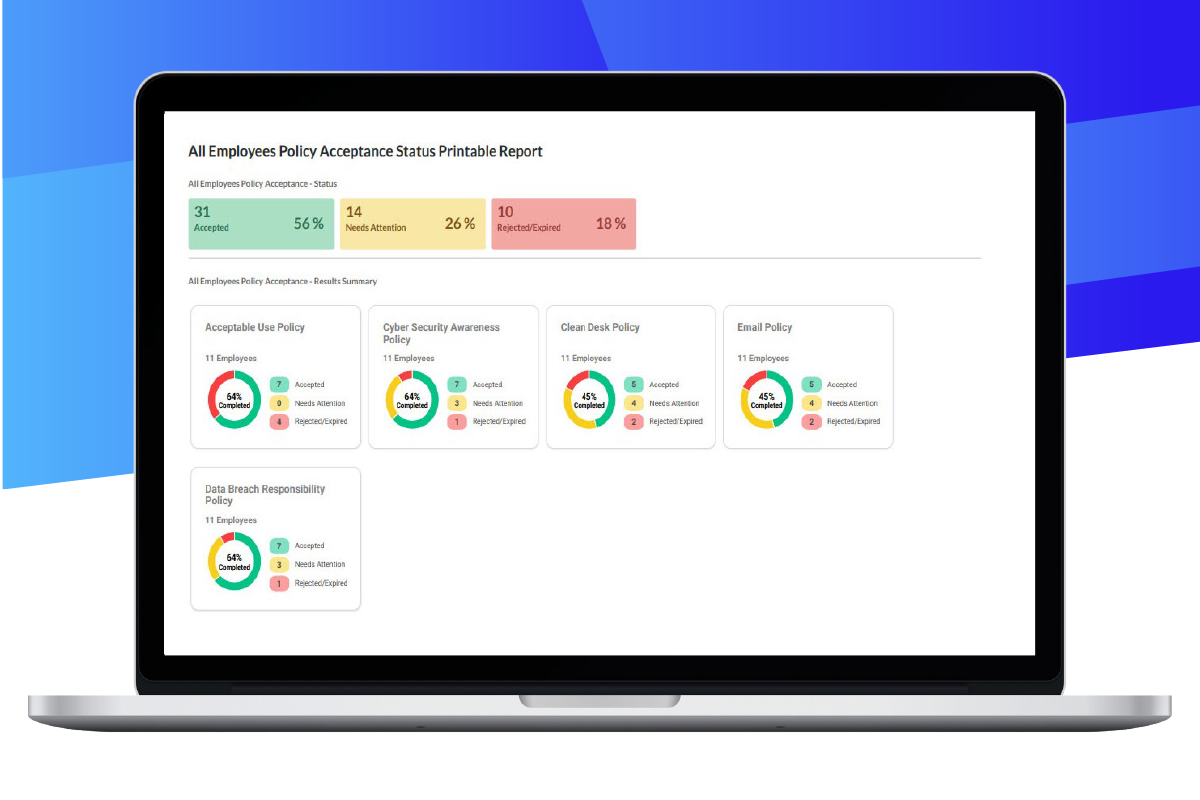Click the Clean Desk Policy donut chart

point(589,400)
